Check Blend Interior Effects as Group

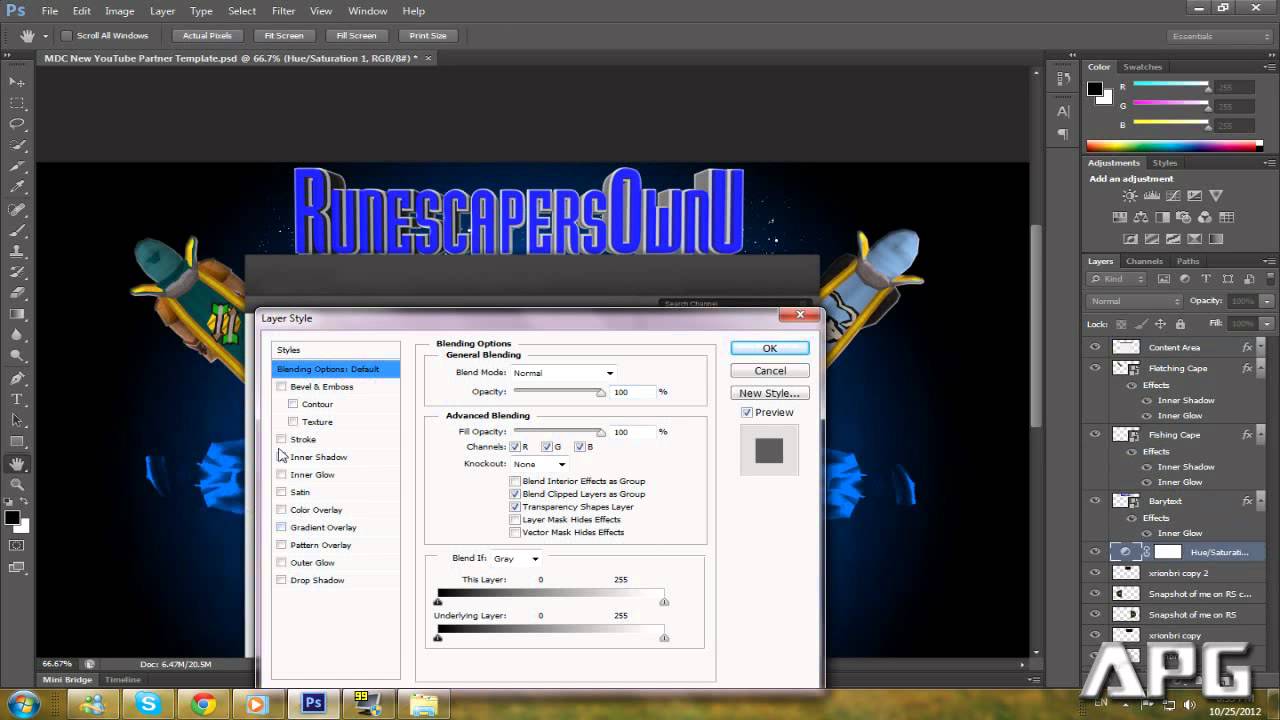click(x=515, y=481)
